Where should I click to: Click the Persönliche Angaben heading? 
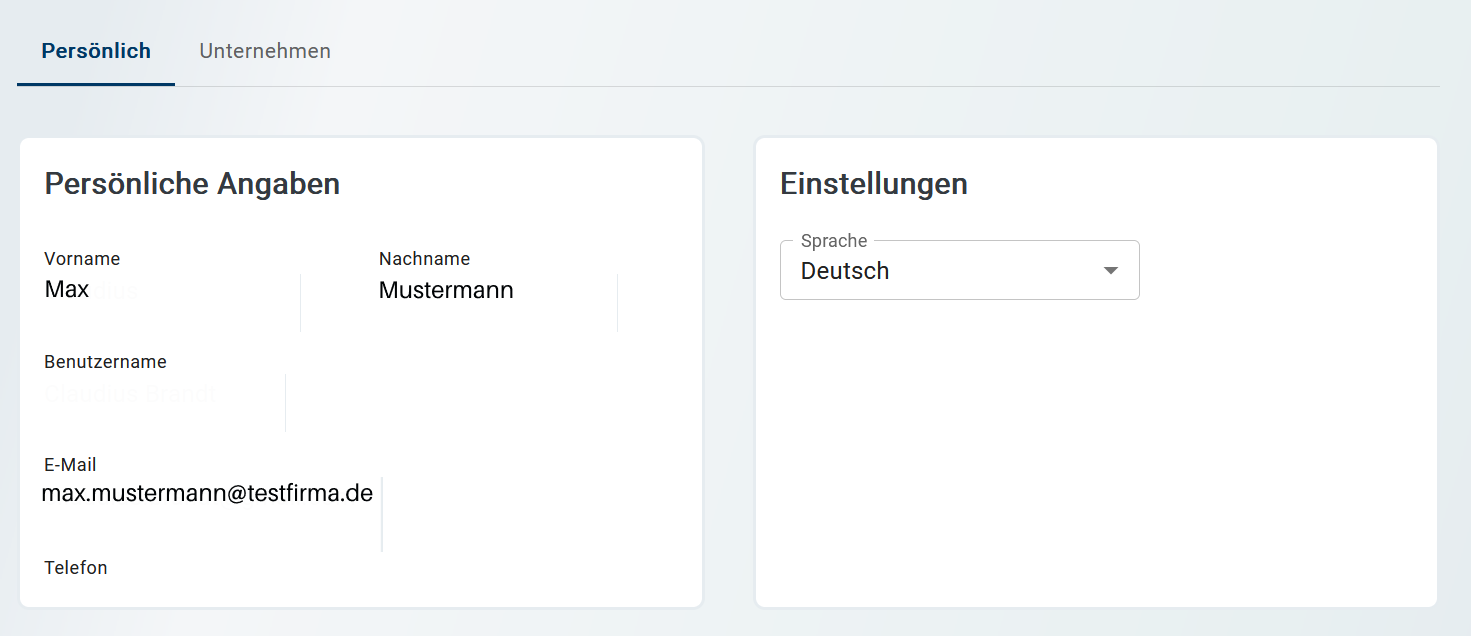[x=192, y=184]
